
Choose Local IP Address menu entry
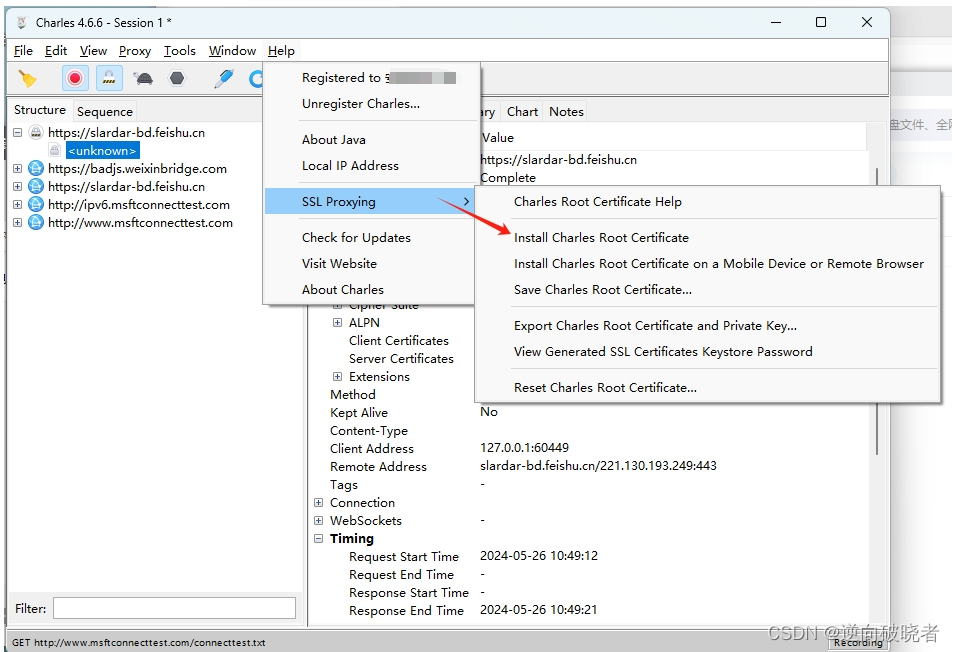(x=372, y=166)
